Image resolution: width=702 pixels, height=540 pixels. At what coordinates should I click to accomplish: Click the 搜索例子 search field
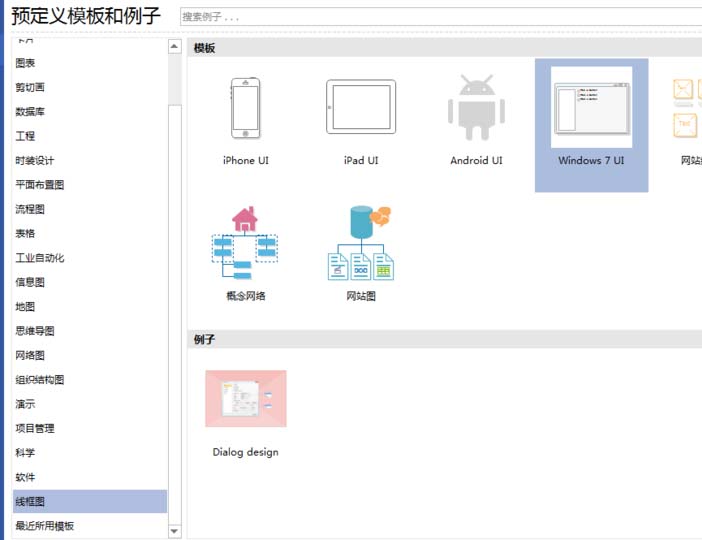pos(441,17)
